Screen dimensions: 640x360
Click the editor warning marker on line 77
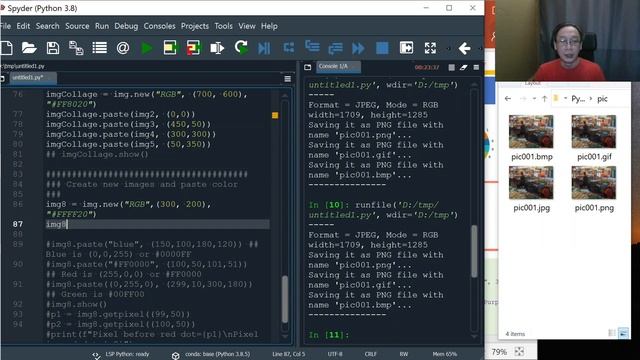pos(275,115)
